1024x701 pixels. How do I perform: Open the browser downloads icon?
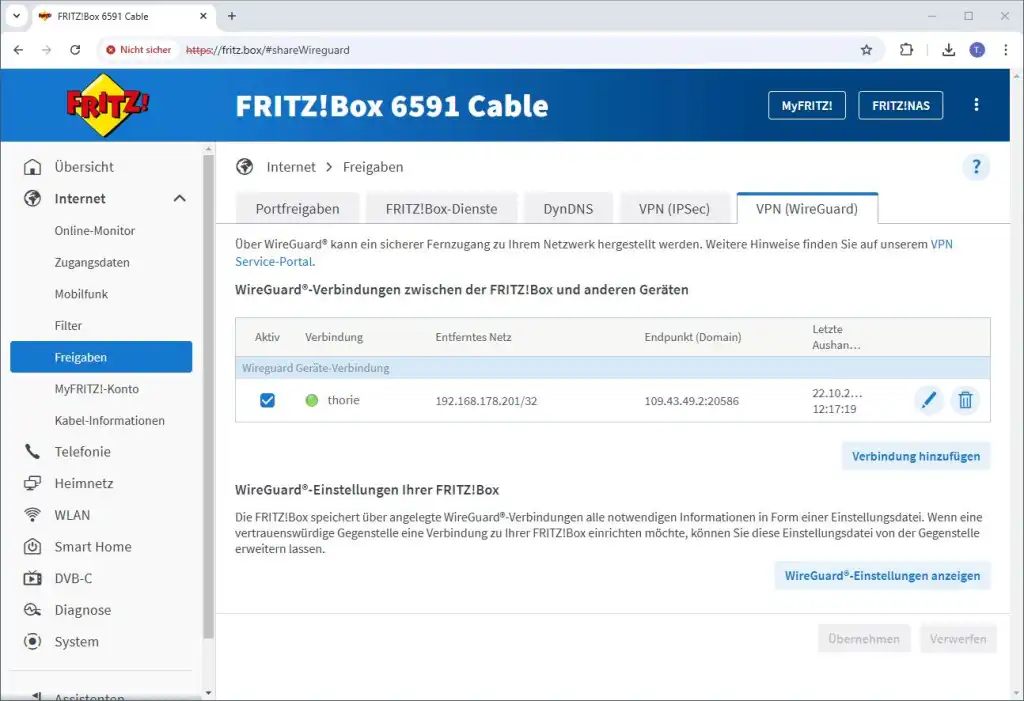tap(948, 50)
